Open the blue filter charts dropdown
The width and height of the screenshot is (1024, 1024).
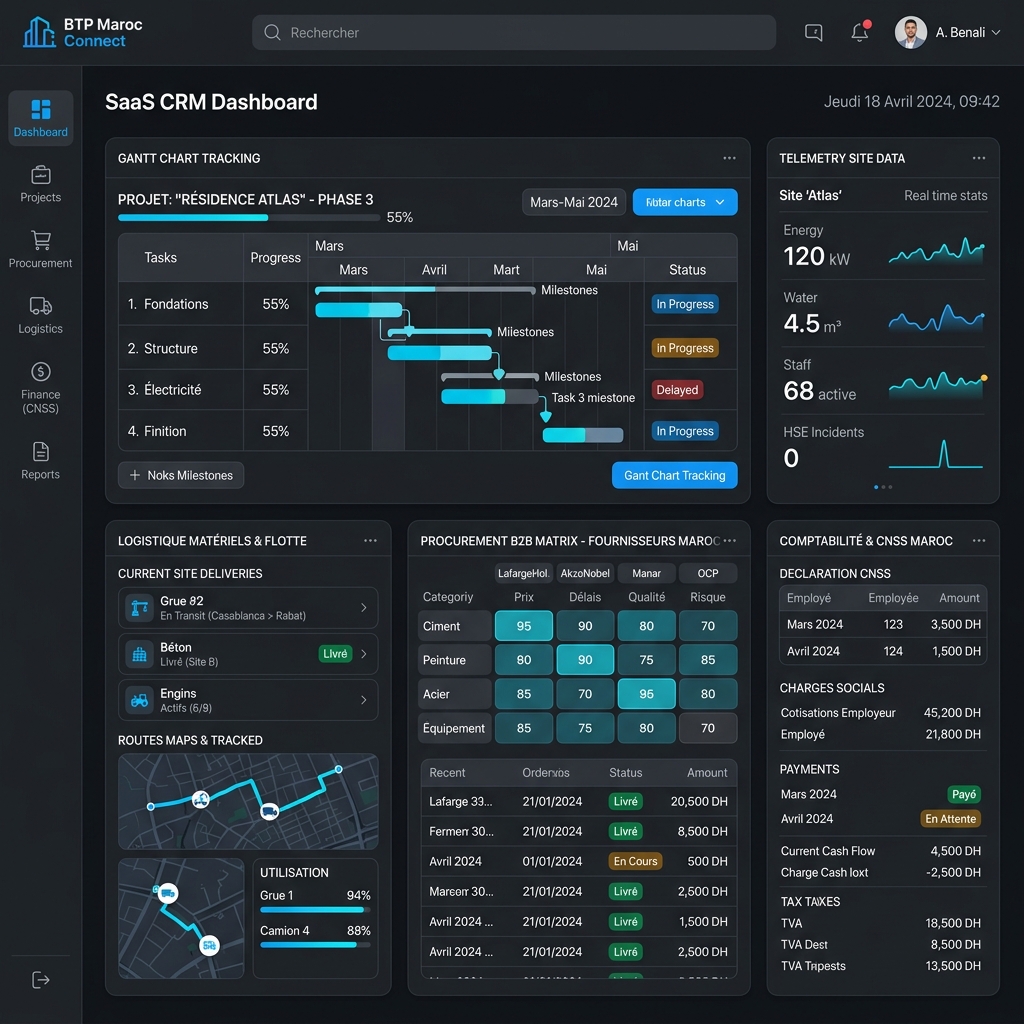pyautogui.click(x=685, y=202)
